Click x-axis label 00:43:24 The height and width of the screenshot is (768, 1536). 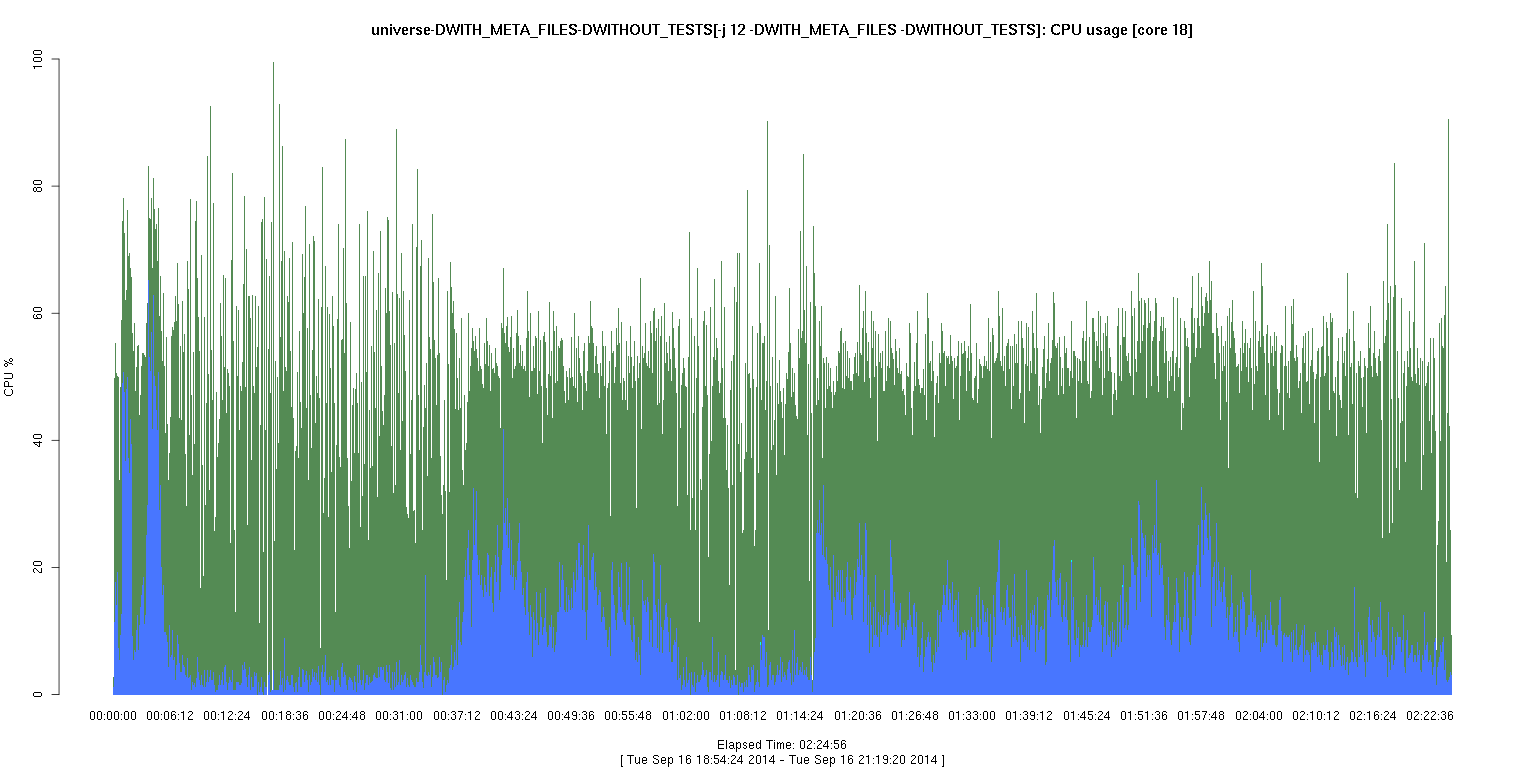point(514,716)
